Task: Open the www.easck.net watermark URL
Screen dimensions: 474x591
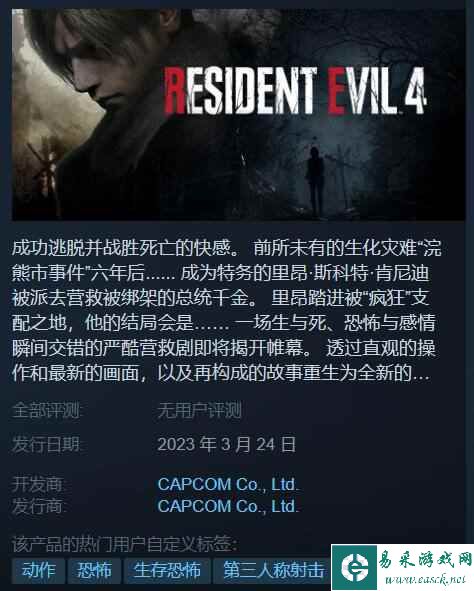Action: click(425, 579)
